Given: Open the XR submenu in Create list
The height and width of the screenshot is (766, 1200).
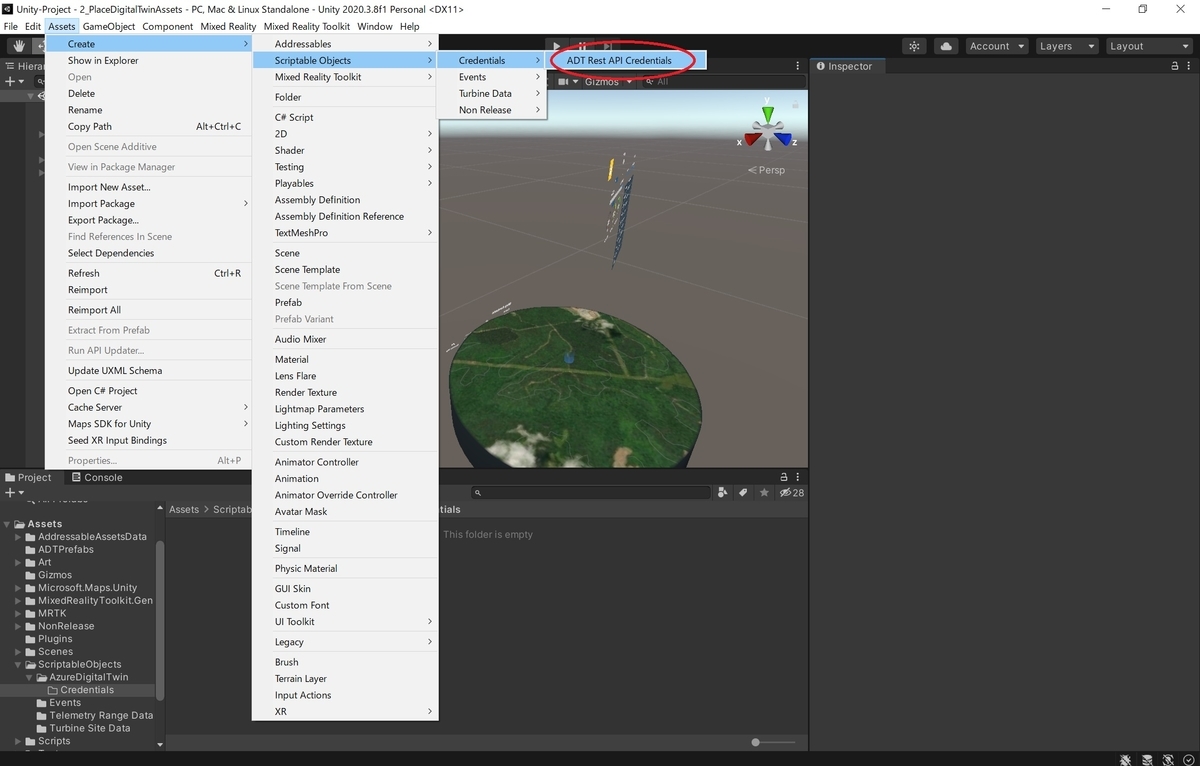Looking at the screenshot, I should coord(345,711).
